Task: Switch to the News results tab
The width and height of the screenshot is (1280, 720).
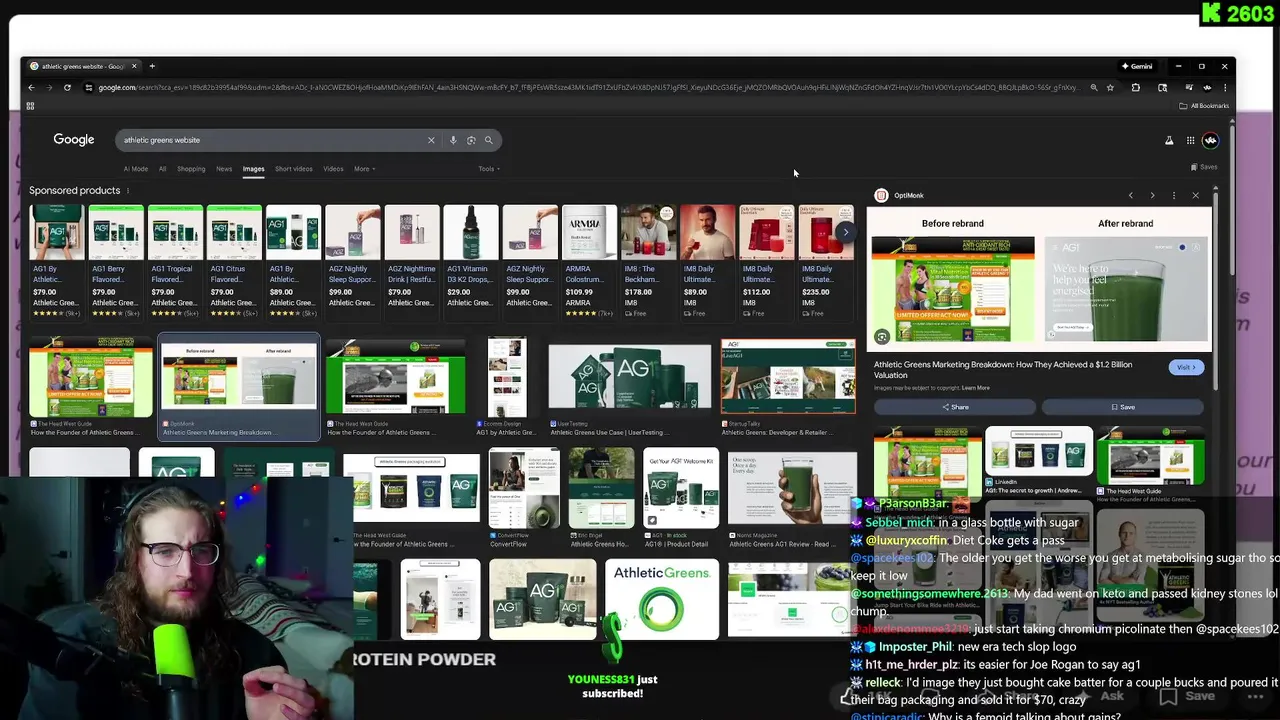Action: pyautogui.click(x=224, y=169)
